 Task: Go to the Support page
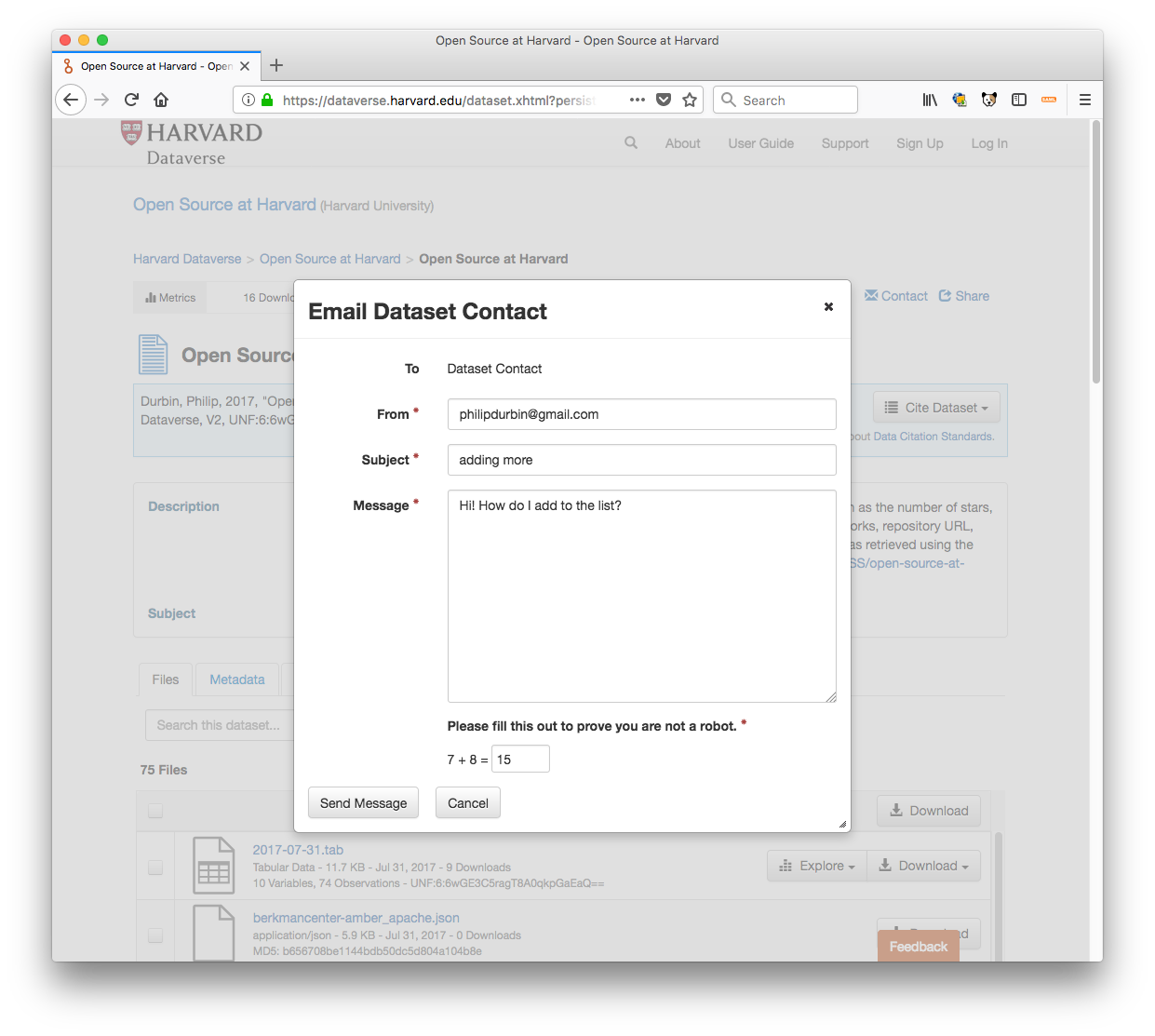pyautogui.click(x=845, y=143)
